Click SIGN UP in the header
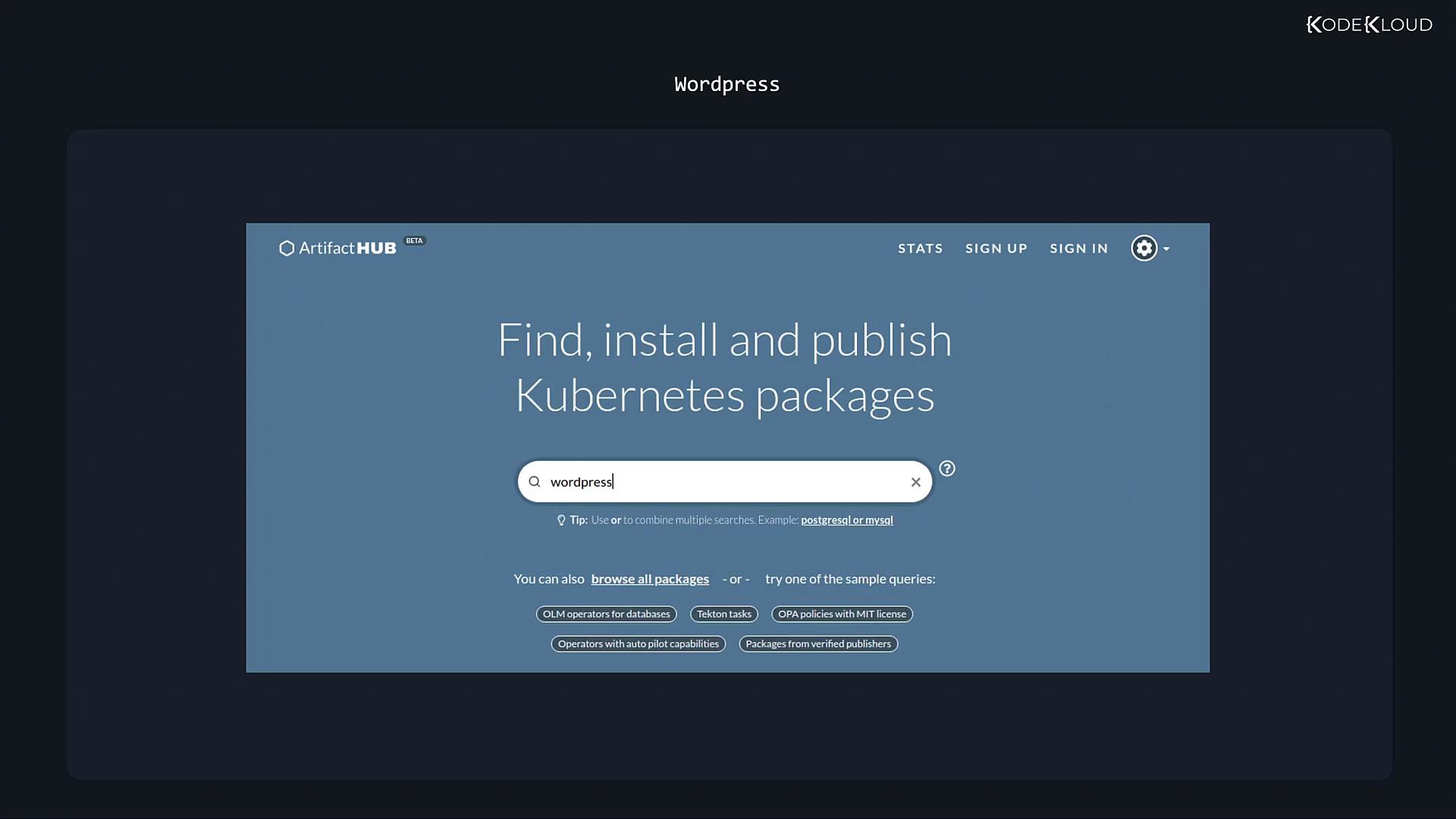This screenshot has height=819, width=1456. click(x=996, y=248)
